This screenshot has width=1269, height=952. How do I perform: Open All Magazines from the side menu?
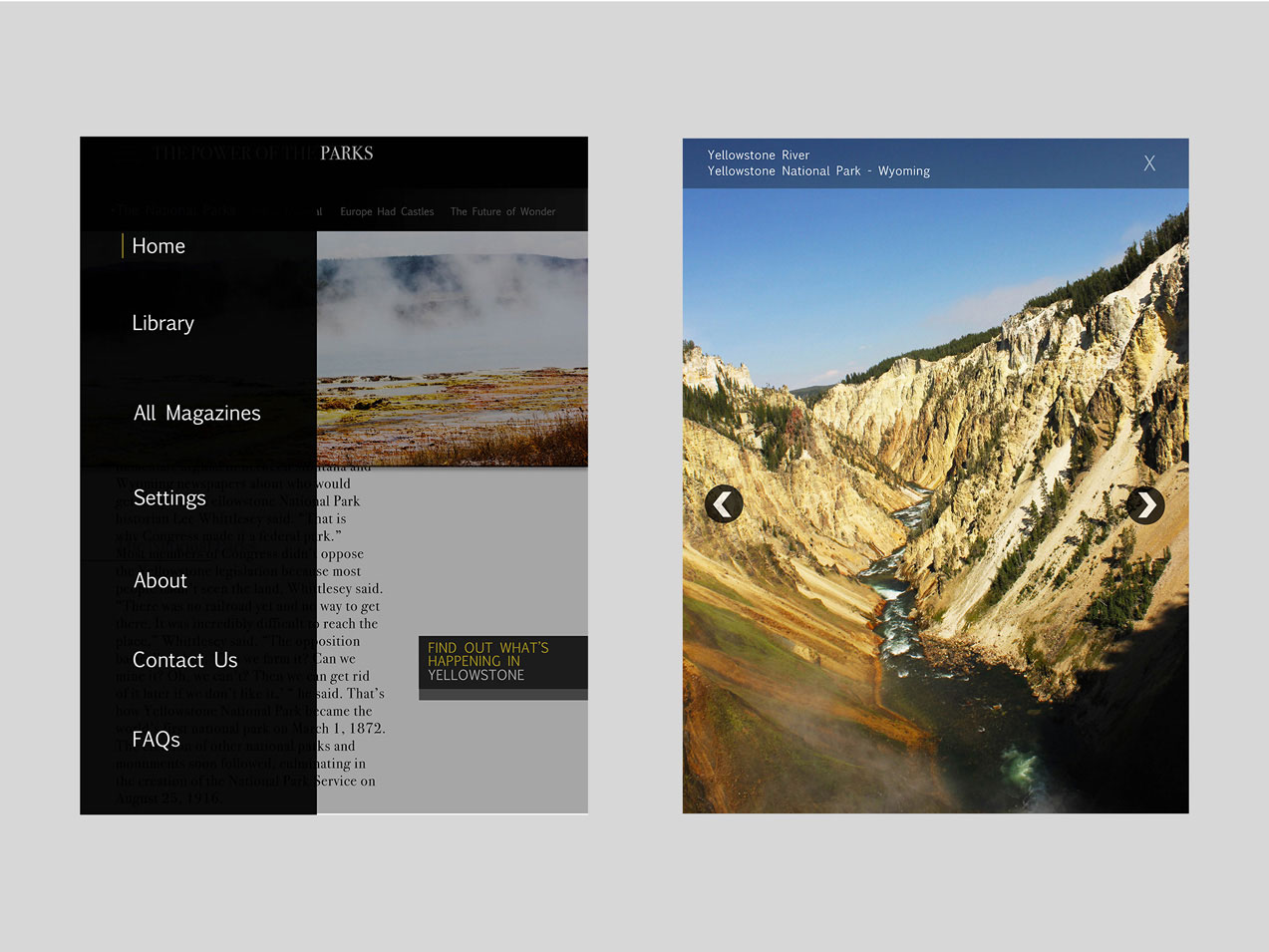point(196,414)
